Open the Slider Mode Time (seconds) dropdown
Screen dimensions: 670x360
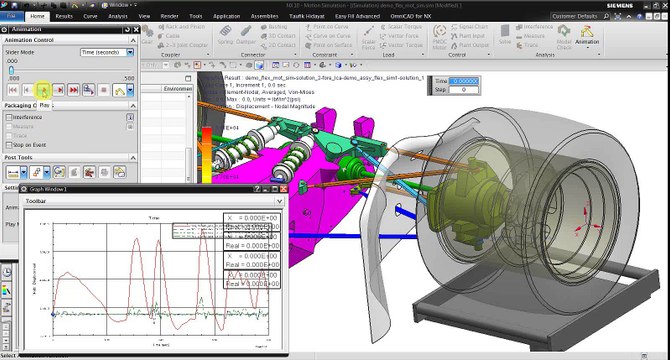click(107, 52)
